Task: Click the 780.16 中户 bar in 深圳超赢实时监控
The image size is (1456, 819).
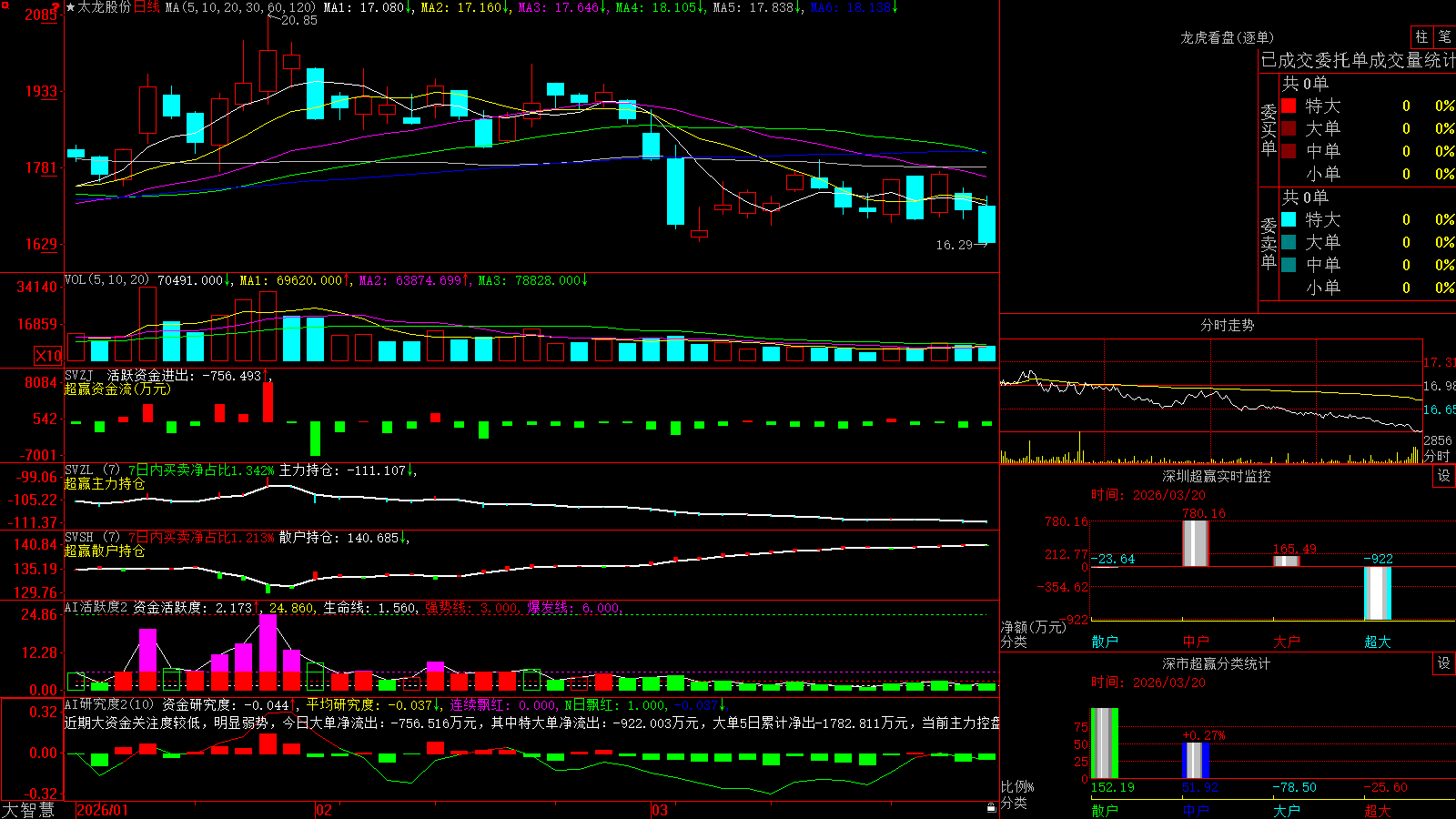Action: pos(1196,543)
